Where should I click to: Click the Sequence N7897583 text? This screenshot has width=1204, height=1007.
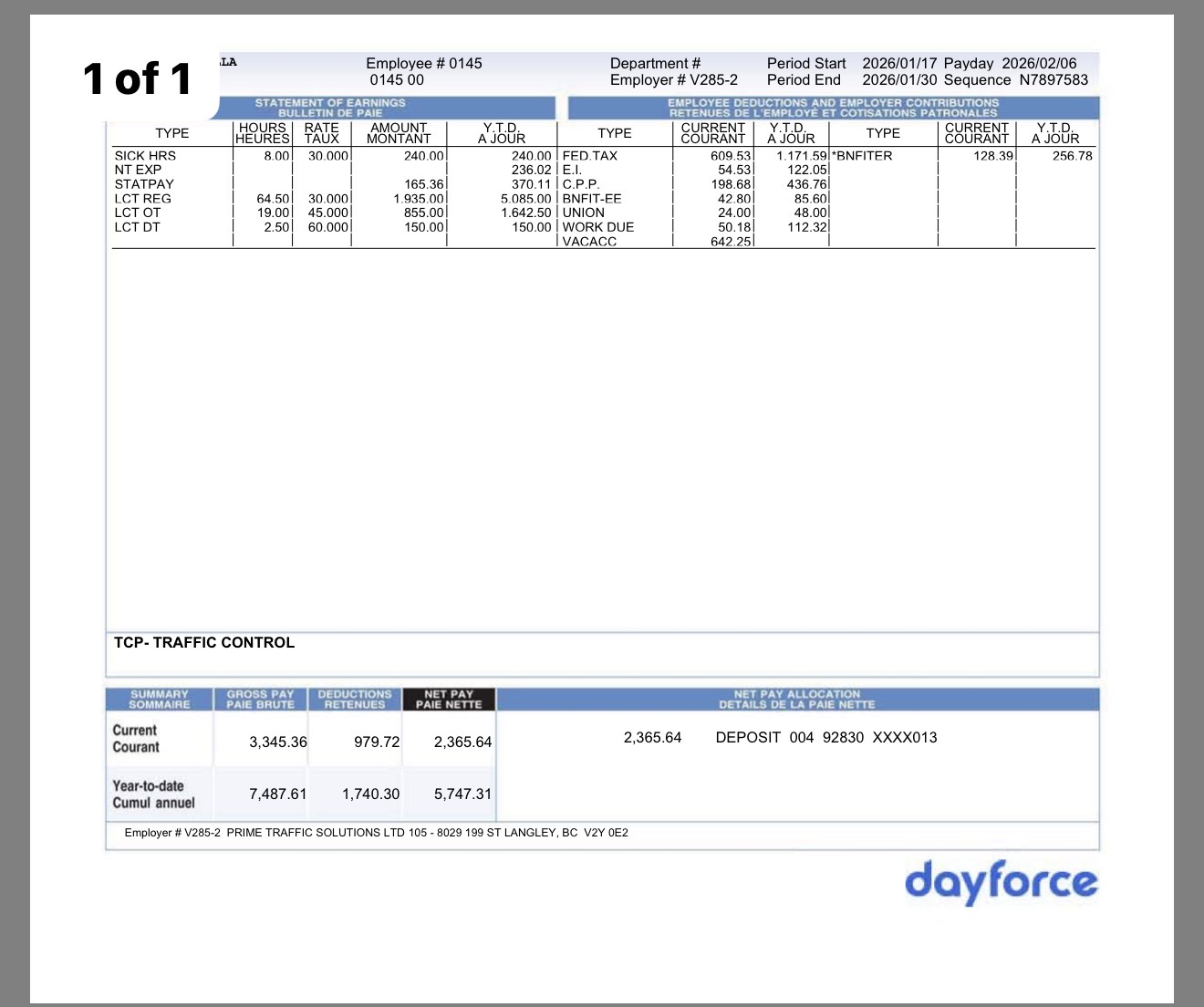[1016, 80]
